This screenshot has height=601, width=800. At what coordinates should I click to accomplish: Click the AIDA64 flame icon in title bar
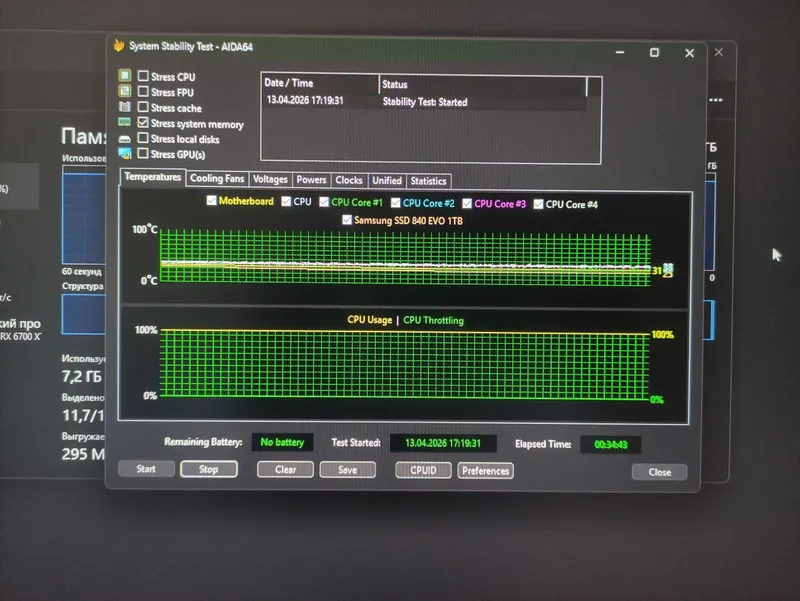(x=119, y=45)
